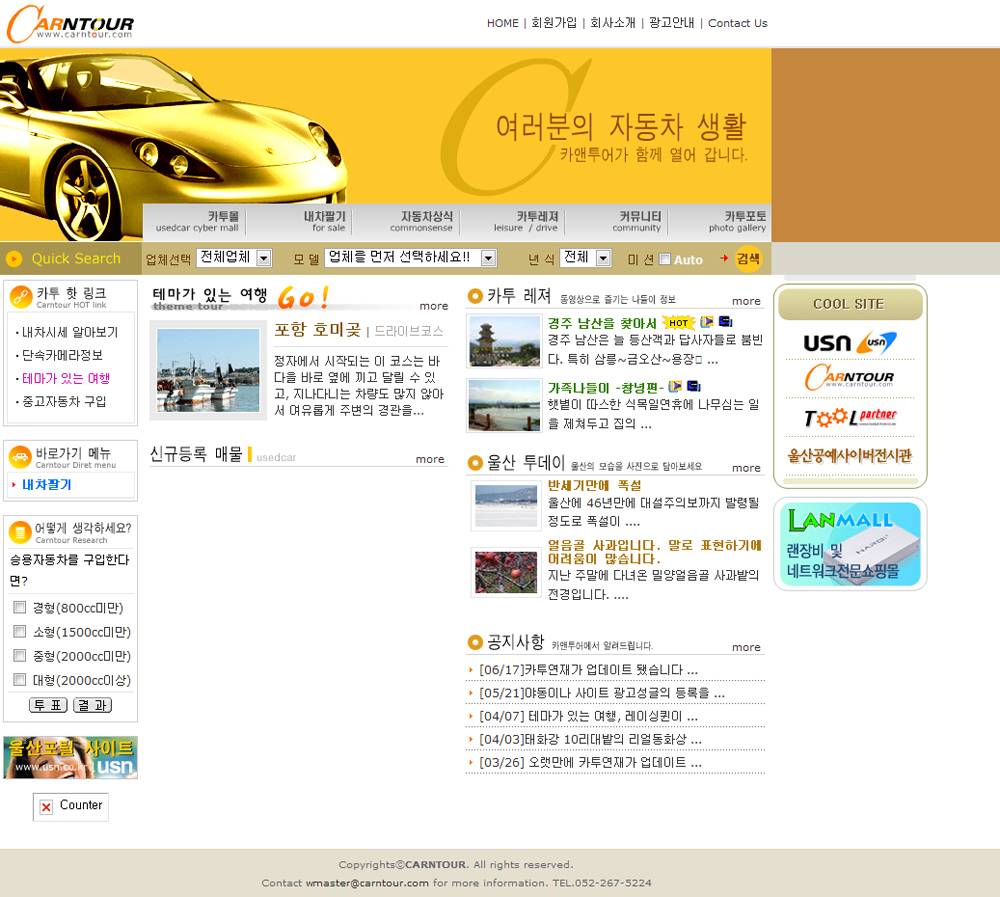Submit the poll with 투표 button

(48, 705)
